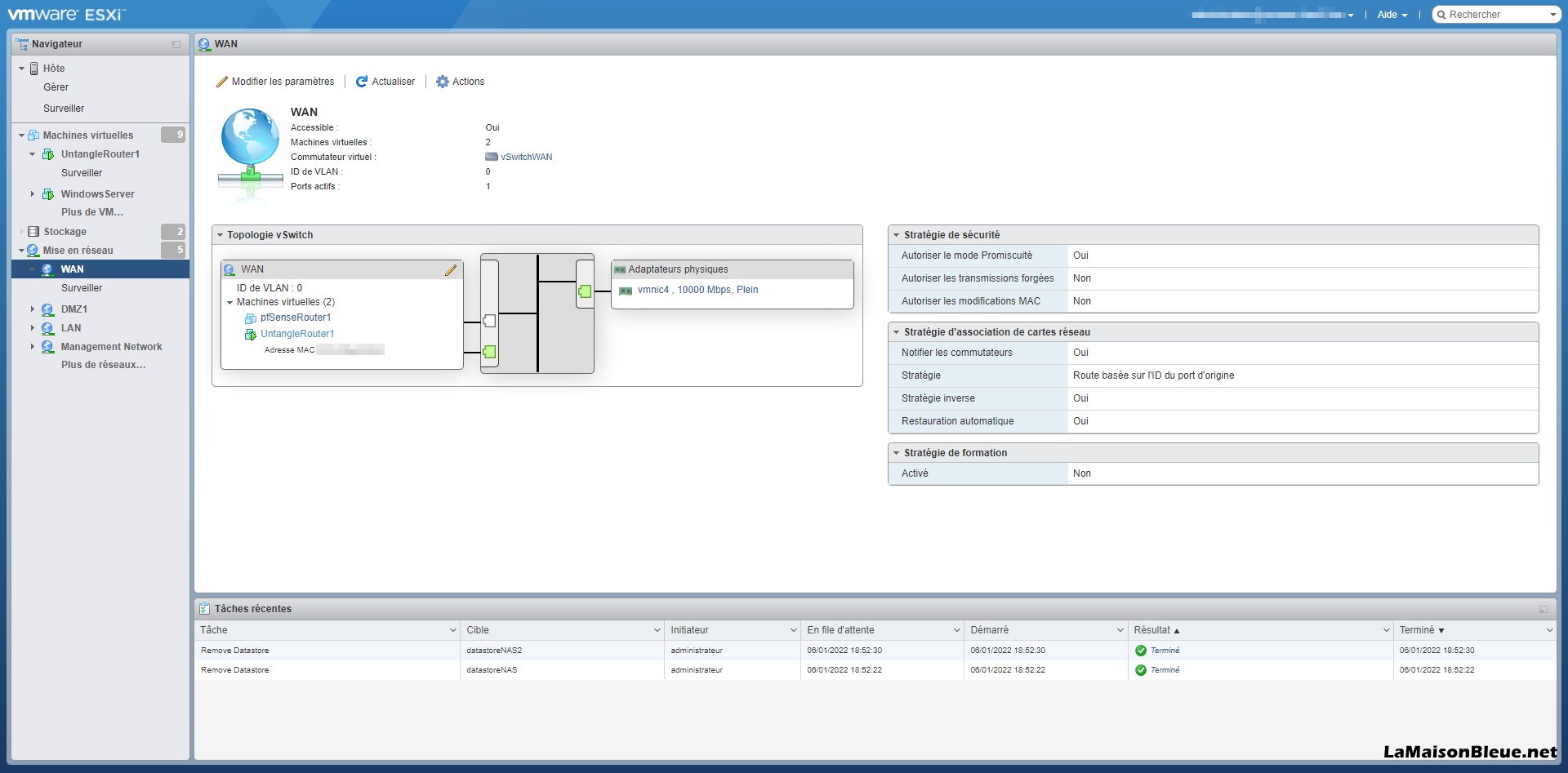Click the pfSenseRouter1 VM icon in topology
The width and height of the screenshot is (1568, 773).
point(251,318)
